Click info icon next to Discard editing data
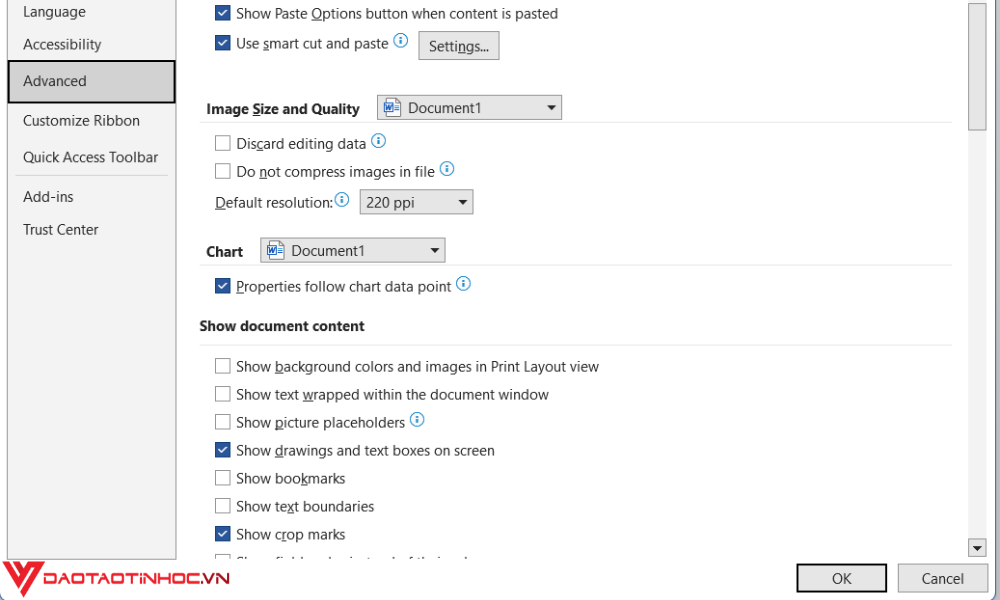Image resolution: width=1000 pixels, height=600 pixels. coord(378,142)
